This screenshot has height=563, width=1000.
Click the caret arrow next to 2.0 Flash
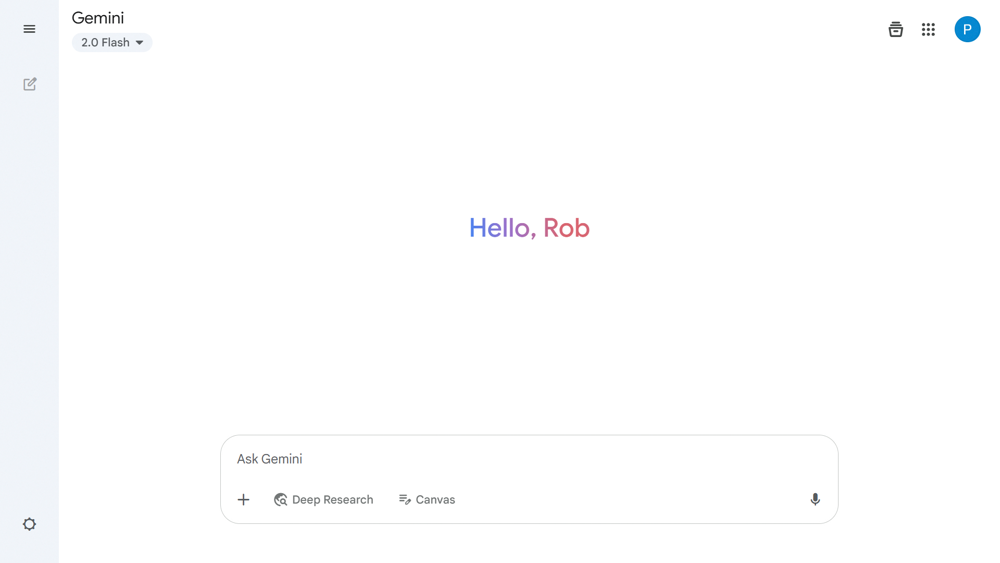tap(140, 42)
